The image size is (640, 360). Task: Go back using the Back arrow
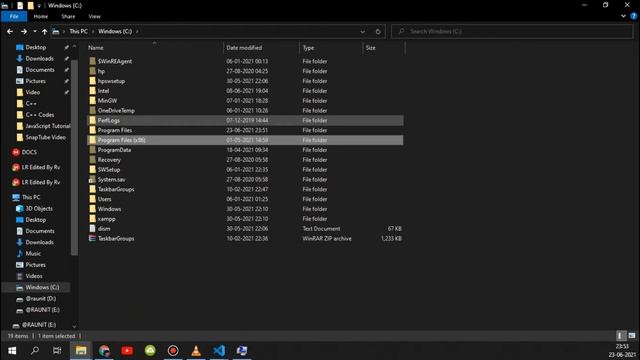(10, 31)
